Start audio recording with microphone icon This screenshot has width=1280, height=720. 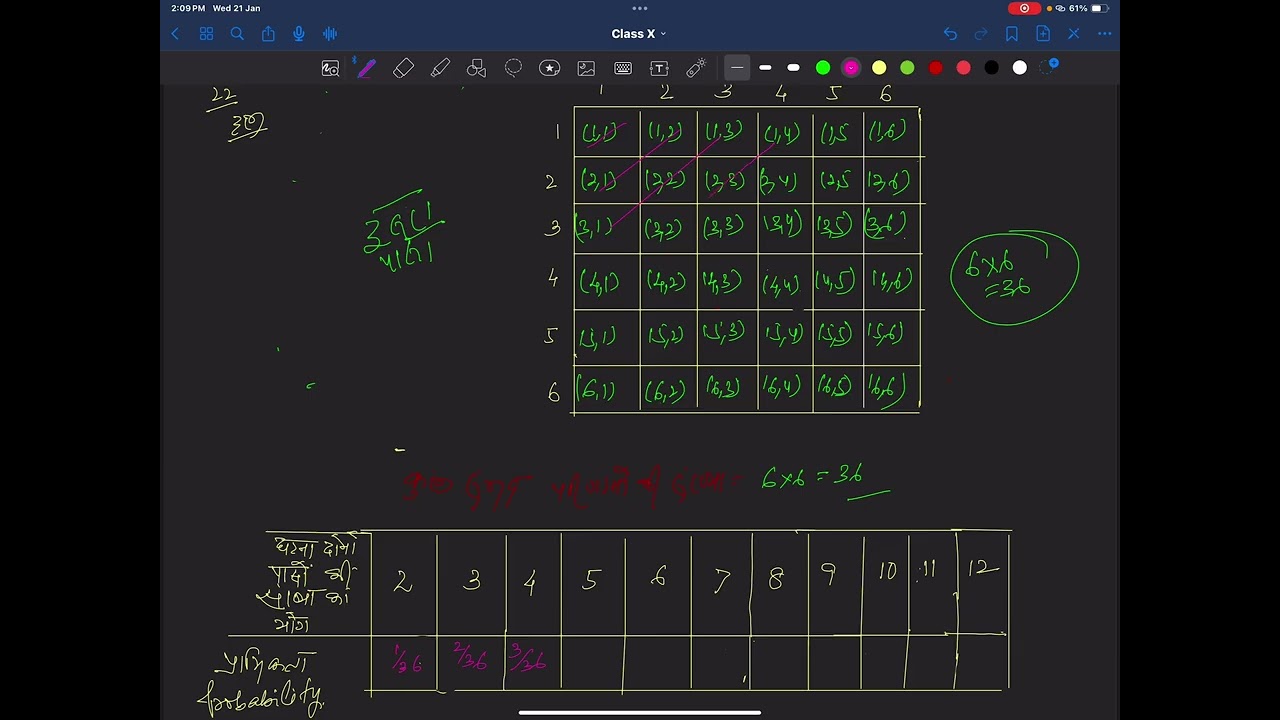tap(299, 34)
